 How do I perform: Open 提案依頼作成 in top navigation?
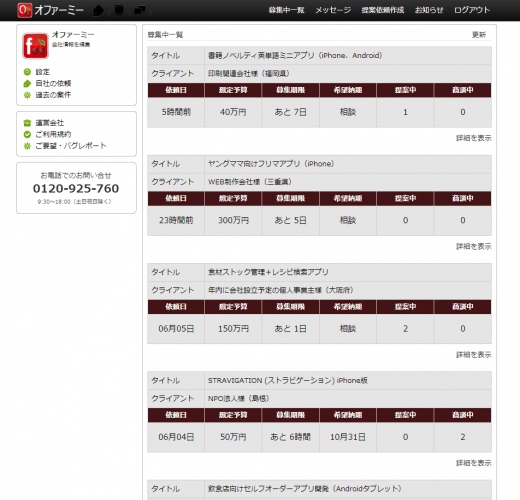(383, 10)
